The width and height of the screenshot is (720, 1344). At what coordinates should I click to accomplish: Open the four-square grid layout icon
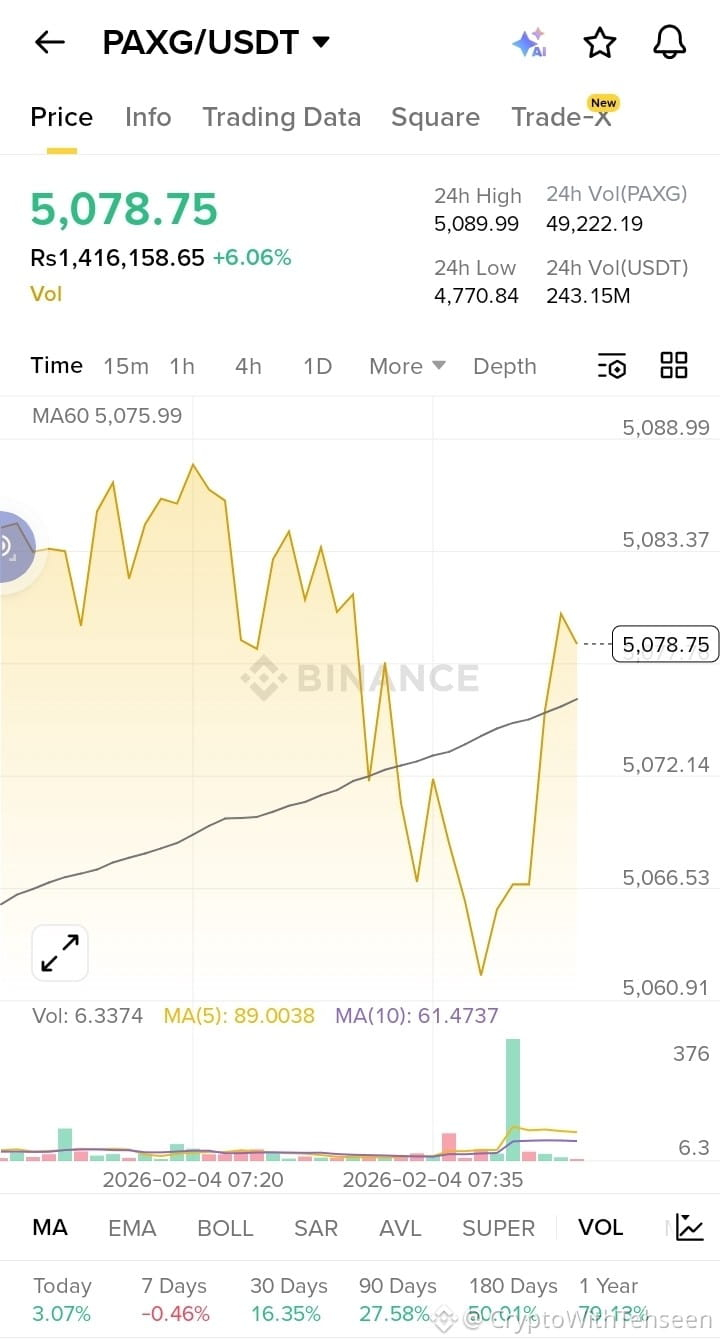click(x=674, y=366)
